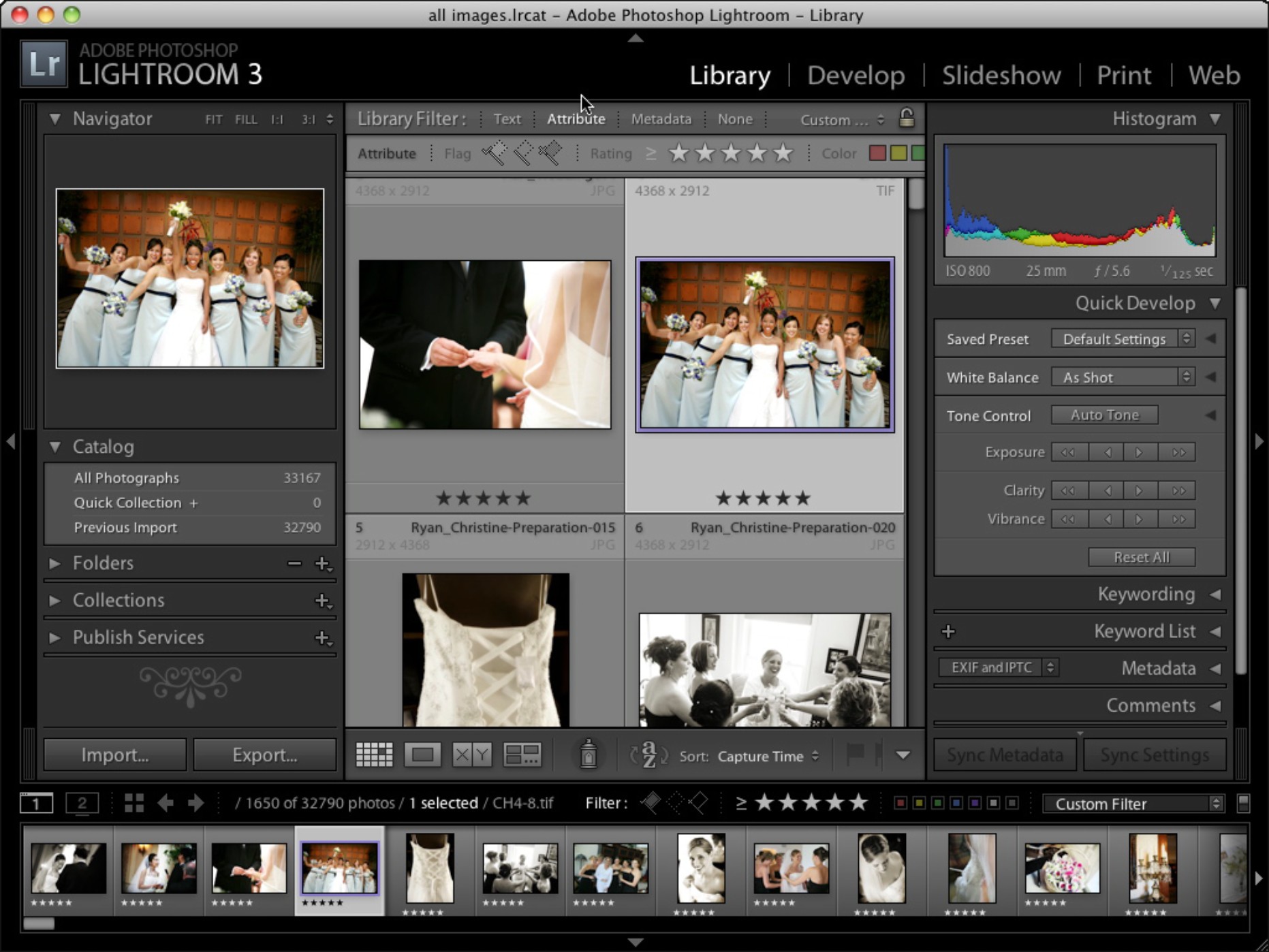The width and height of the screenshot is (1269, 952).
Task: Click filmstrip grid shortcut icon
Action: pos(134,803)
